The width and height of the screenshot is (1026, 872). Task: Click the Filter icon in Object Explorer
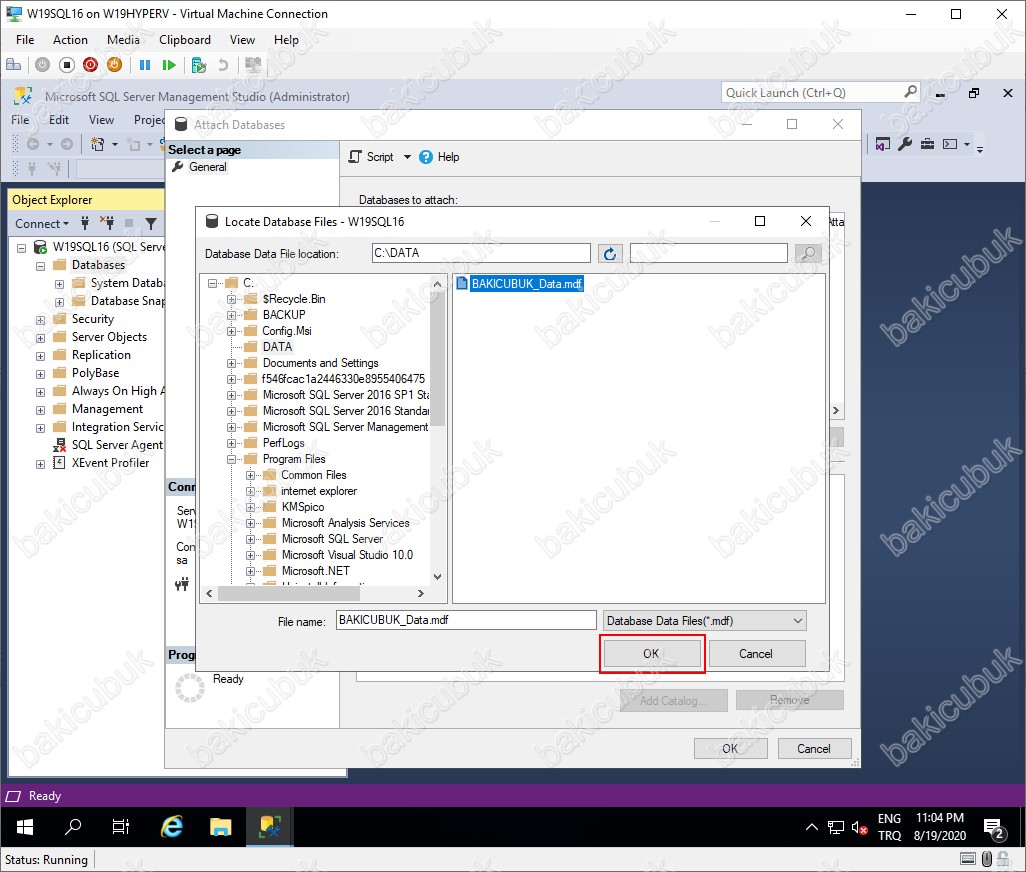[151, 224]
